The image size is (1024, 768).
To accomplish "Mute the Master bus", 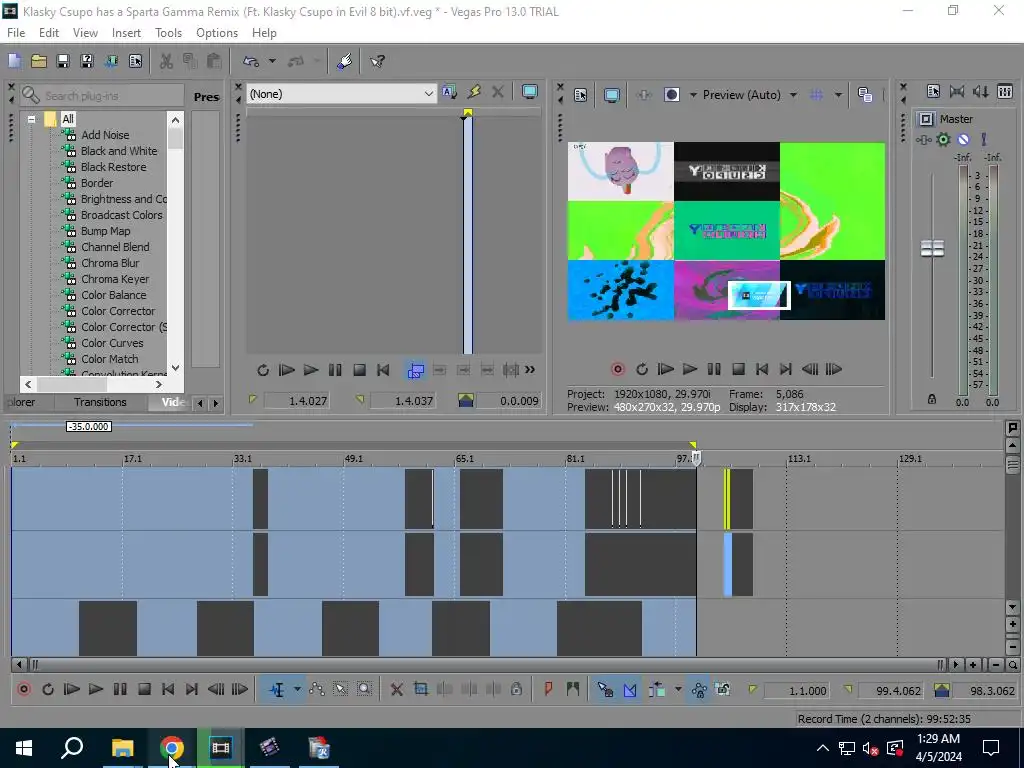I will pos(963,139).
